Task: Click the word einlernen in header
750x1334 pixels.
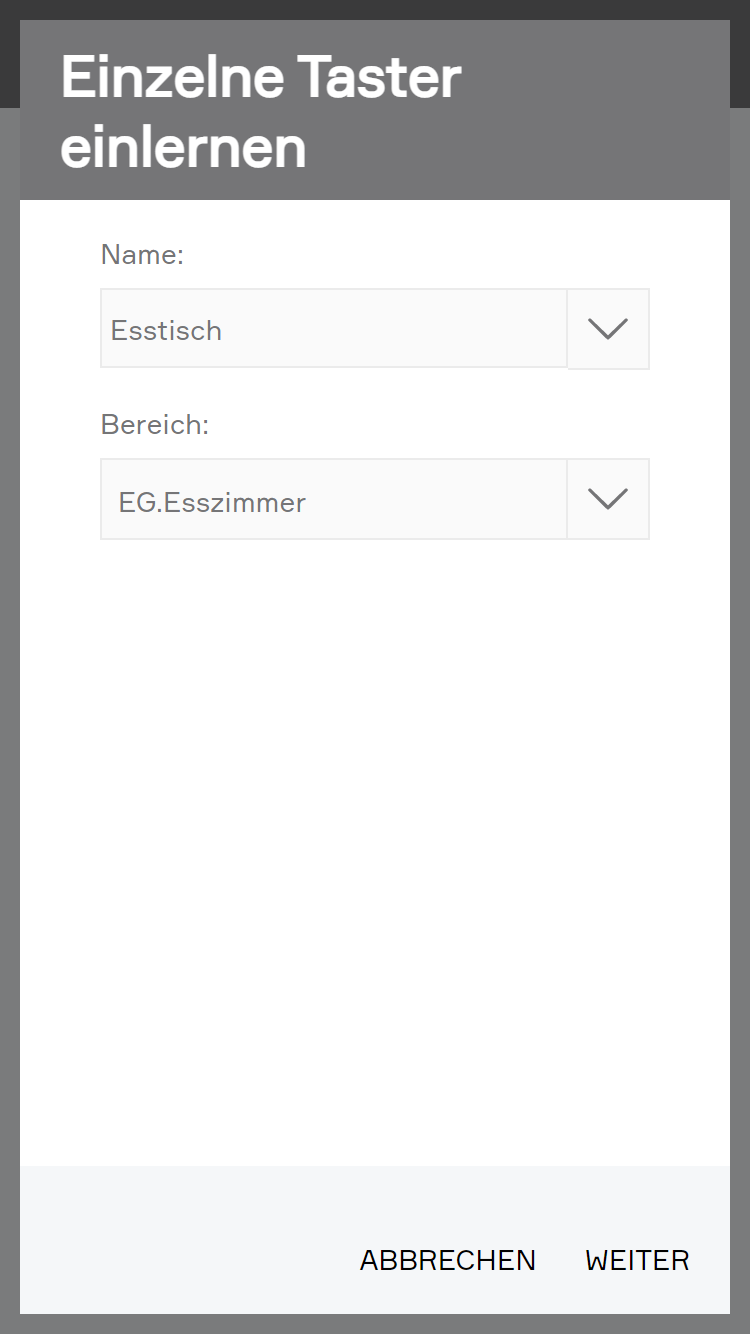Action: (x=183, y=148)
